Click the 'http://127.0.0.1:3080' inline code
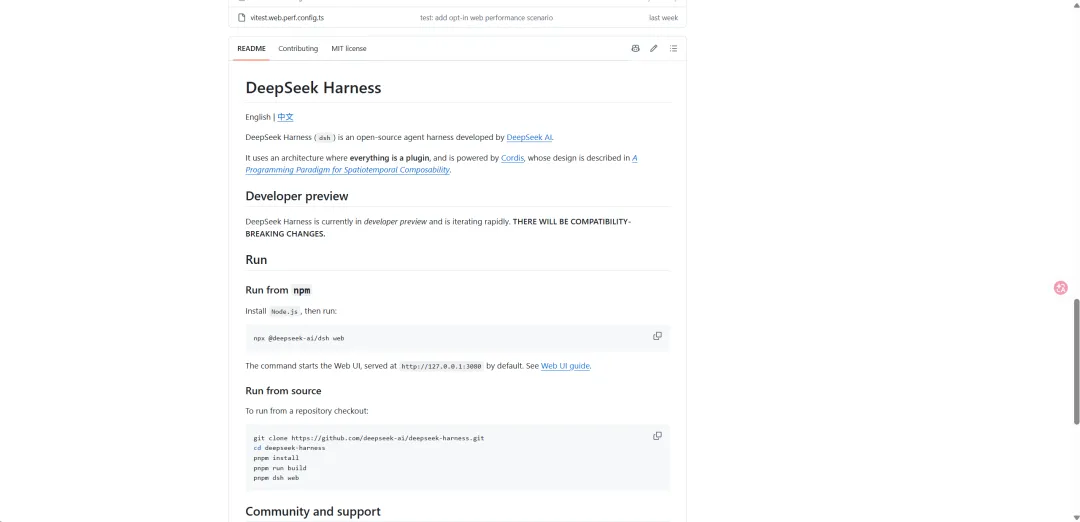The image size is (1080, 522). 442,366
